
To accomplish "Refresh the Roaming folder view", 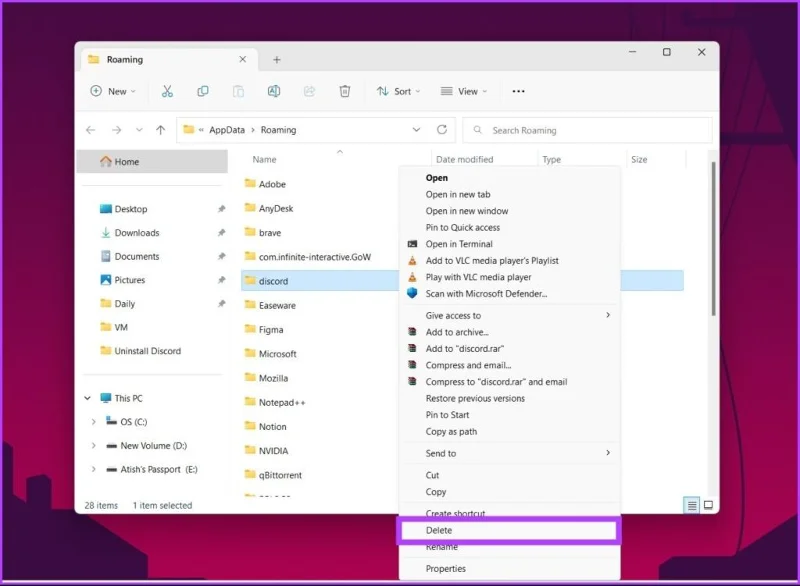I will (442, 130).
